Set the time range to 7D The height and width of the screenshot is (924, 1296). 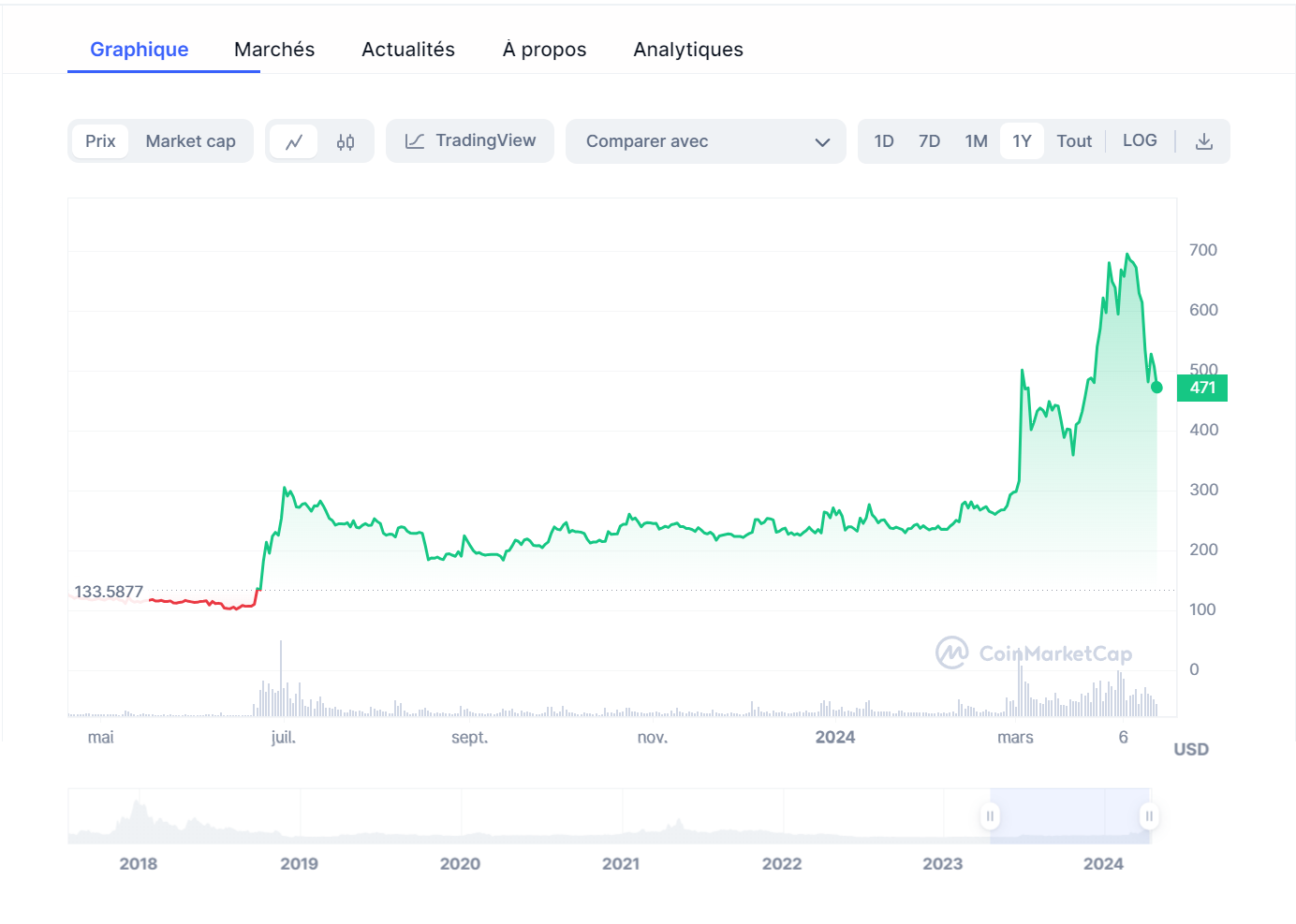tap(929, 141)
